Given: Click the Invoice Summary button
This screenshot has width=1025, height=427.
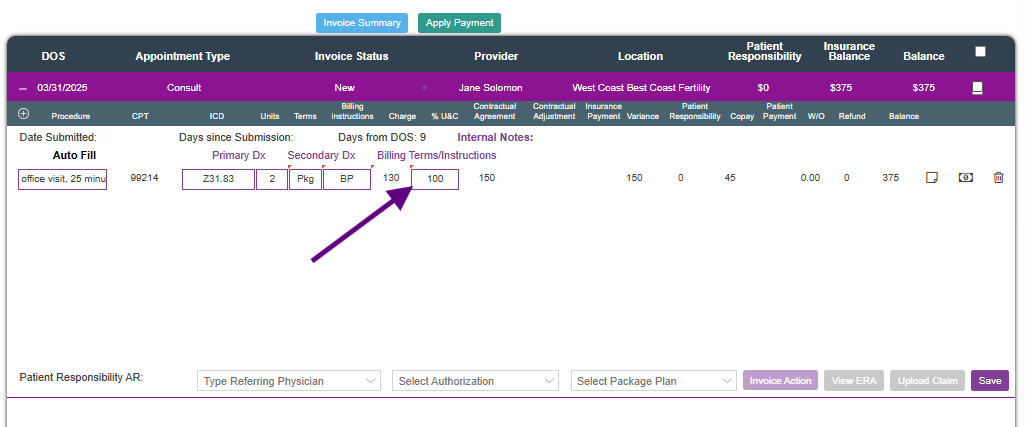Looking at the screenshot, I should tap(362, 22).
